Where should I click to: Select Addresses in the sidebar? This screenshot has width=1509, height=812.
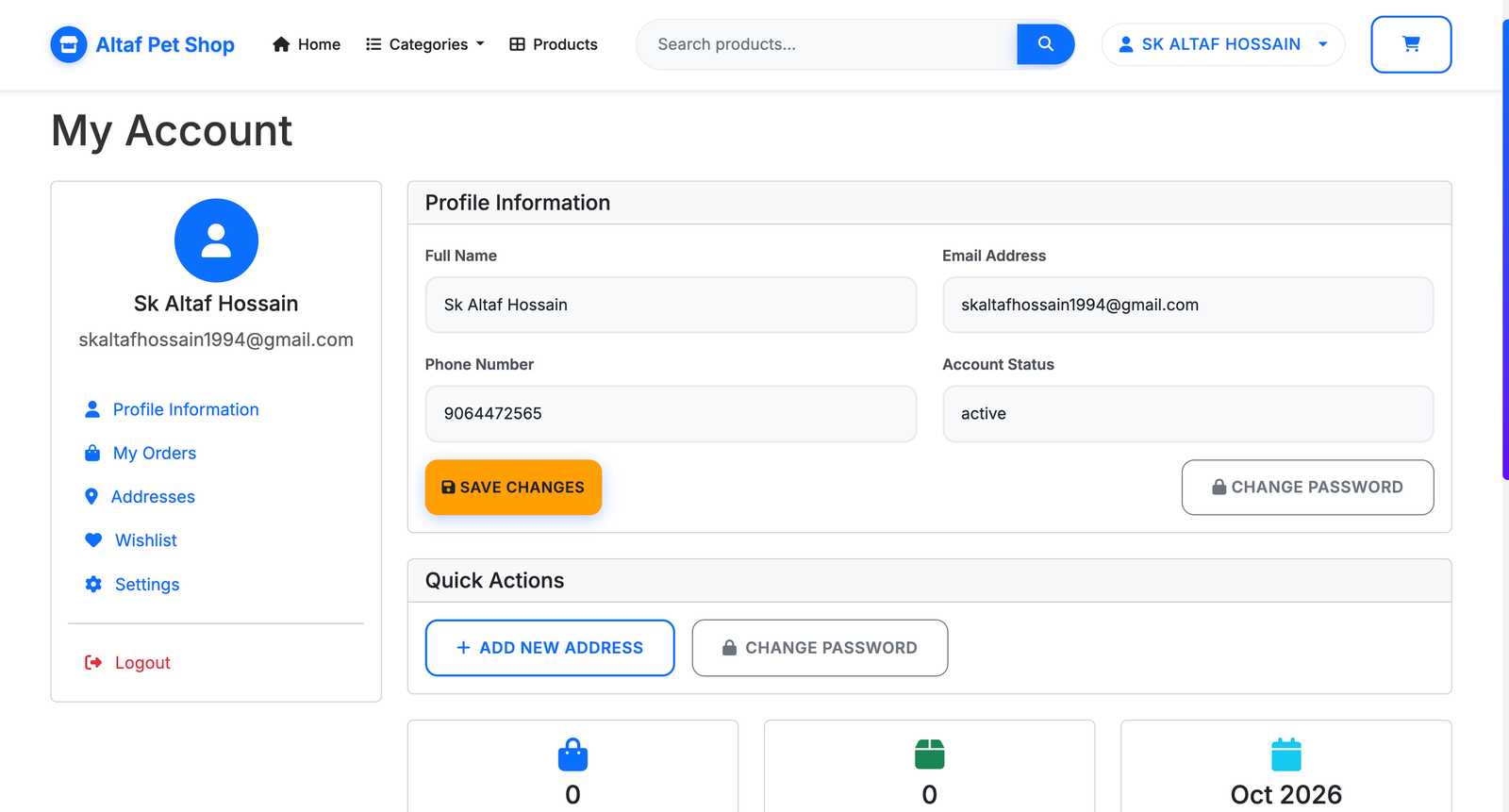[153, 497]
